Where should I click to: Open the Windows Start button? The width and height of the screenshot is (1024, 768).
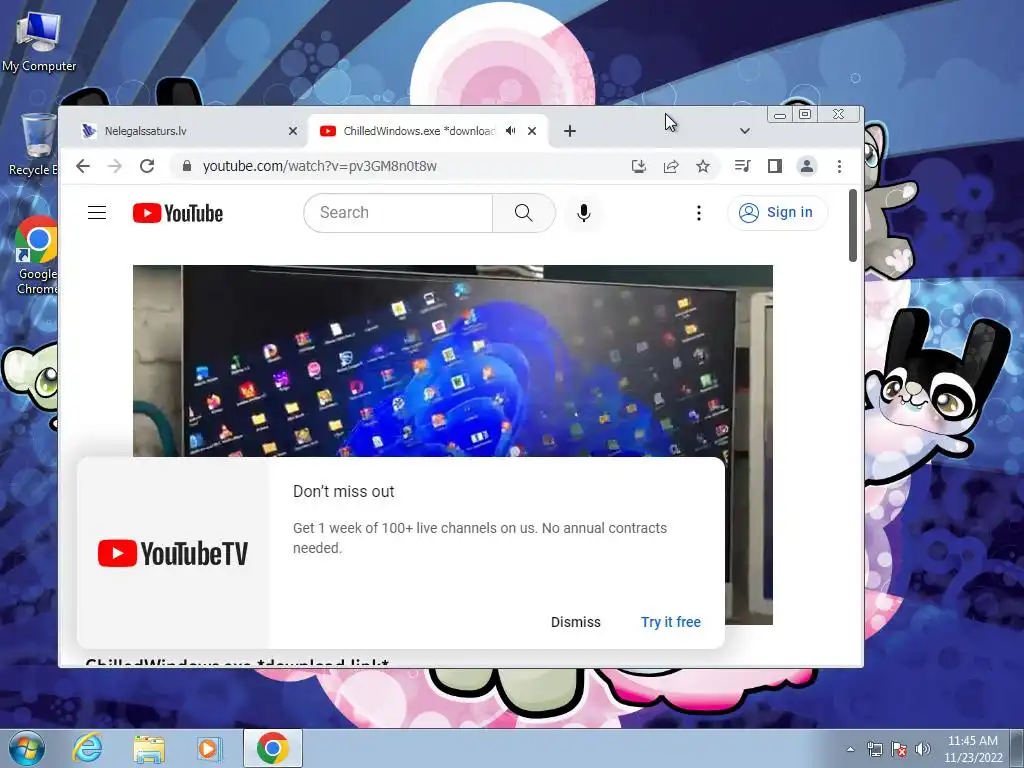[27, 748]
